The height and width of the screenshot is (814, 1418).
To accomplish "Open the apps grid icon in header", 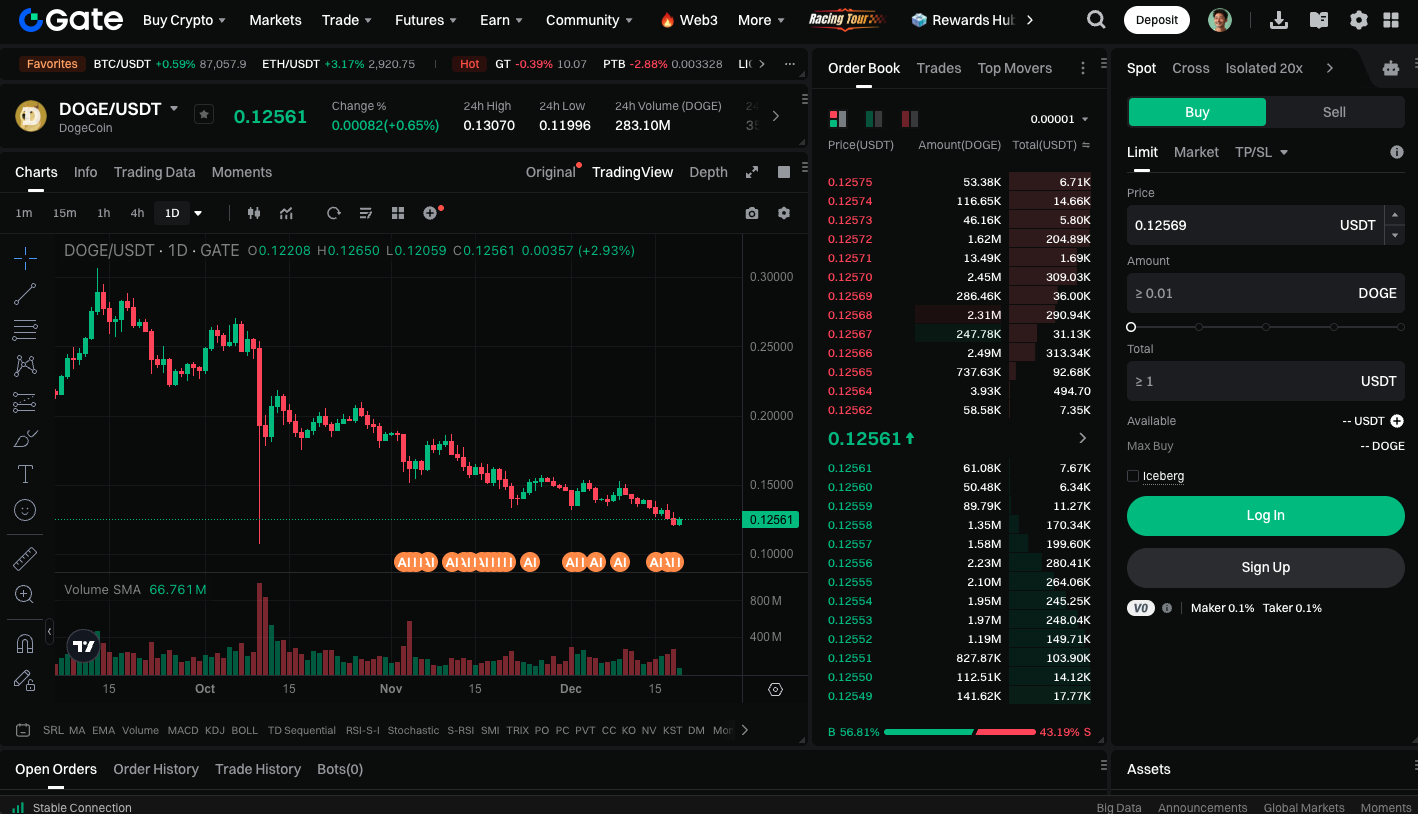I will click(1391, 20).
